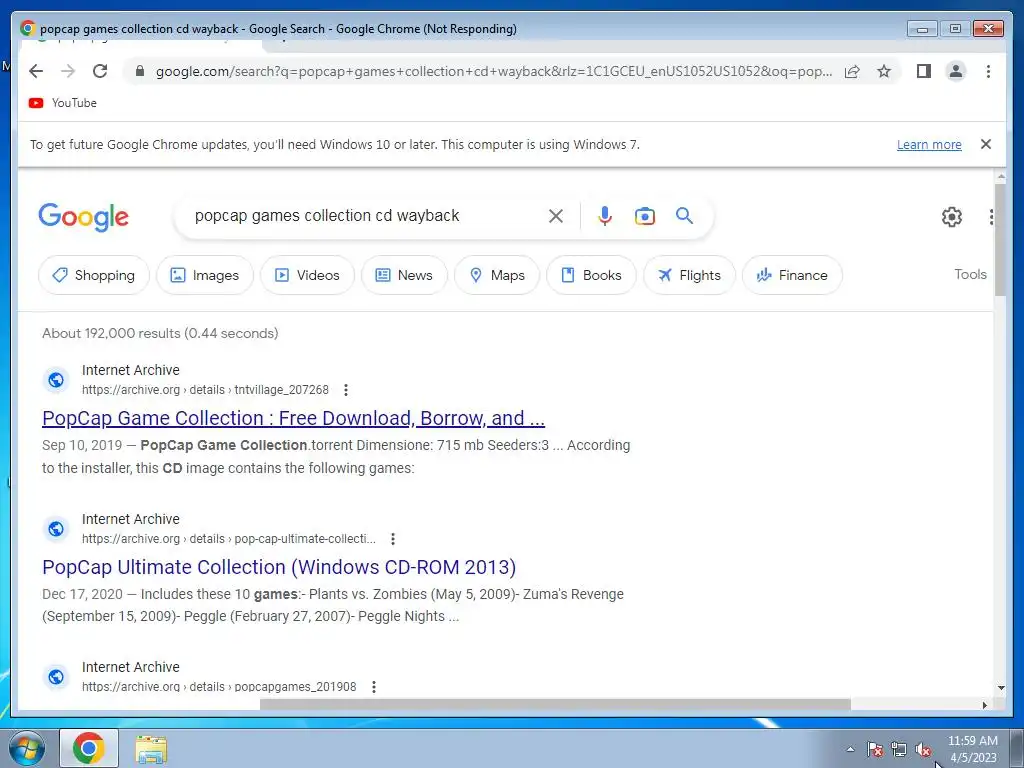
Task: Click the Chrome icon in the window title bar
Action: pyautogui.click(x=27, y=28)
